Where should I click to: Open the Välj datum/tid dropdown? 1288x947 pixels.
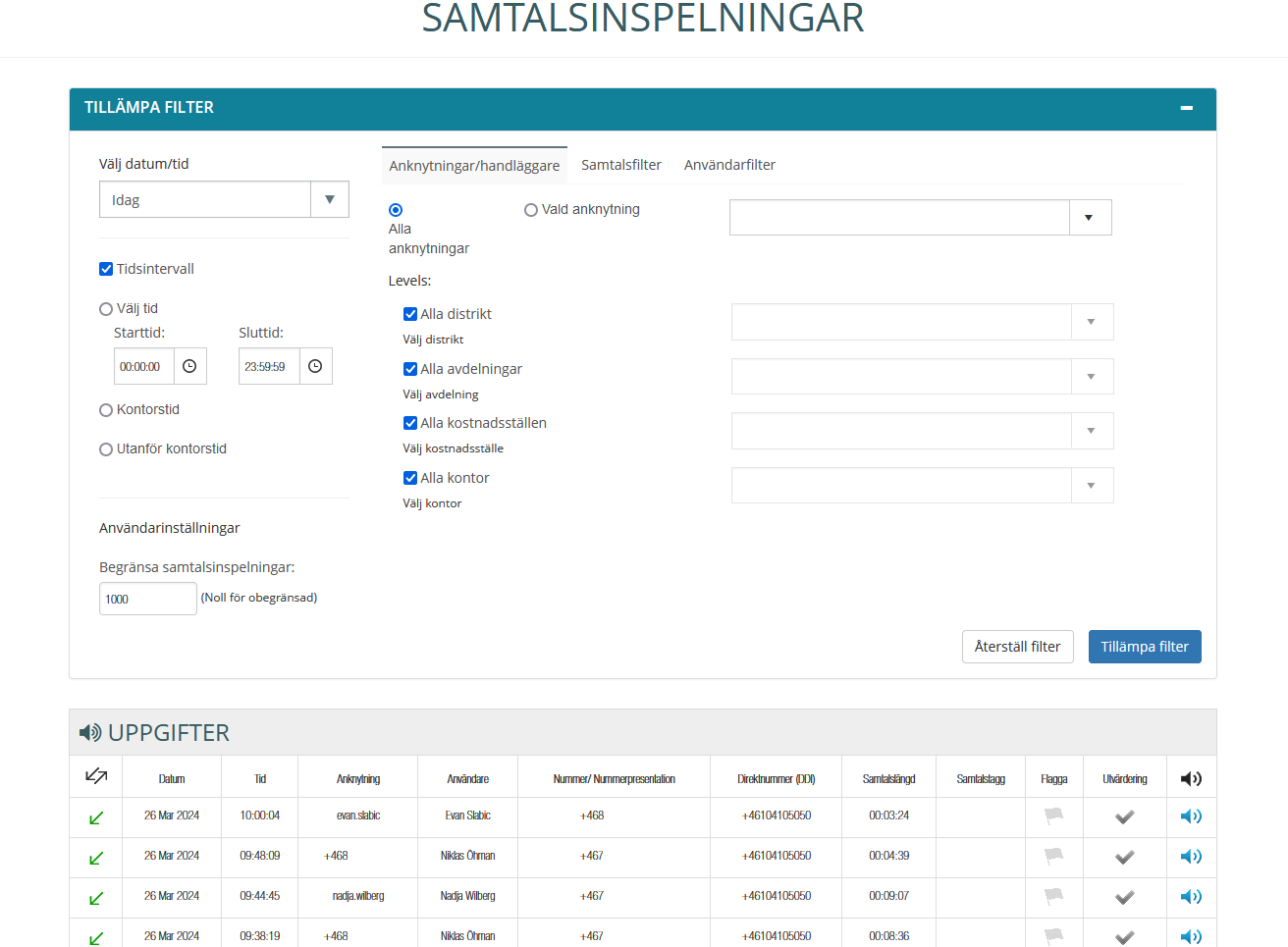pos(329,199)
